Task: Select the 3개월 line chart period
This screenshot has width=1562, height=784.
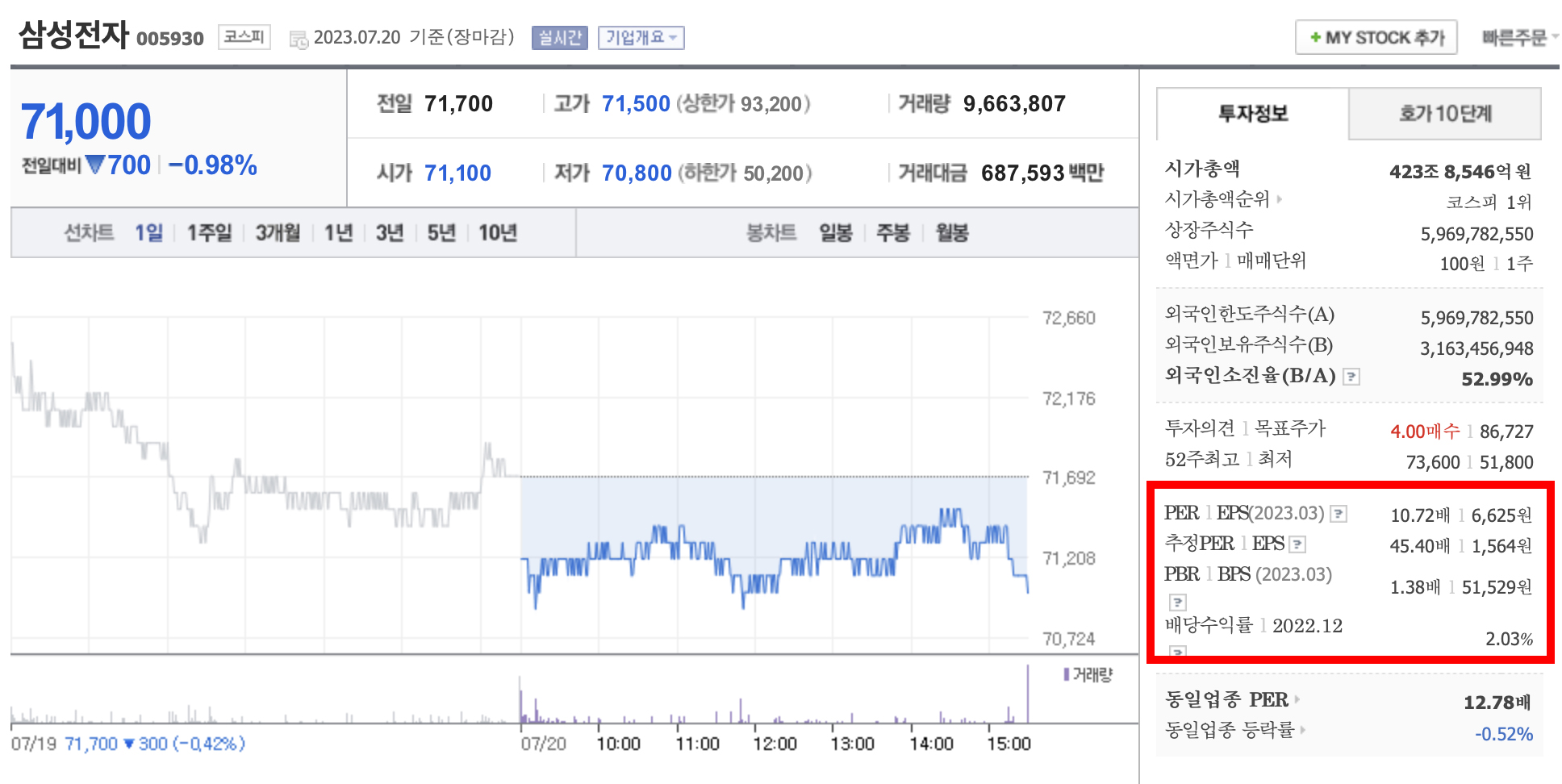Action: 278,233
